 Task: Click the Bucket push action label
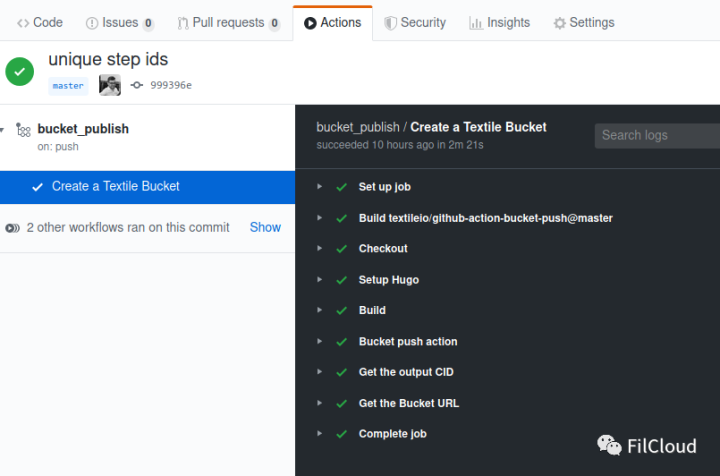(408, 342)
